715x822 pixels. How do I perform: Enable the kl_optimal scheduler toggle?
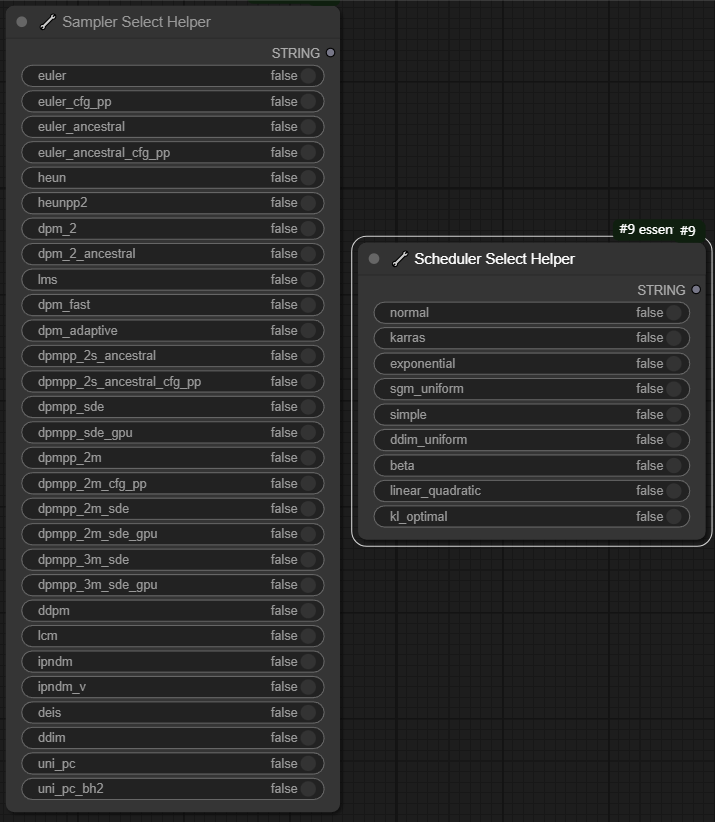pos(674,517)
